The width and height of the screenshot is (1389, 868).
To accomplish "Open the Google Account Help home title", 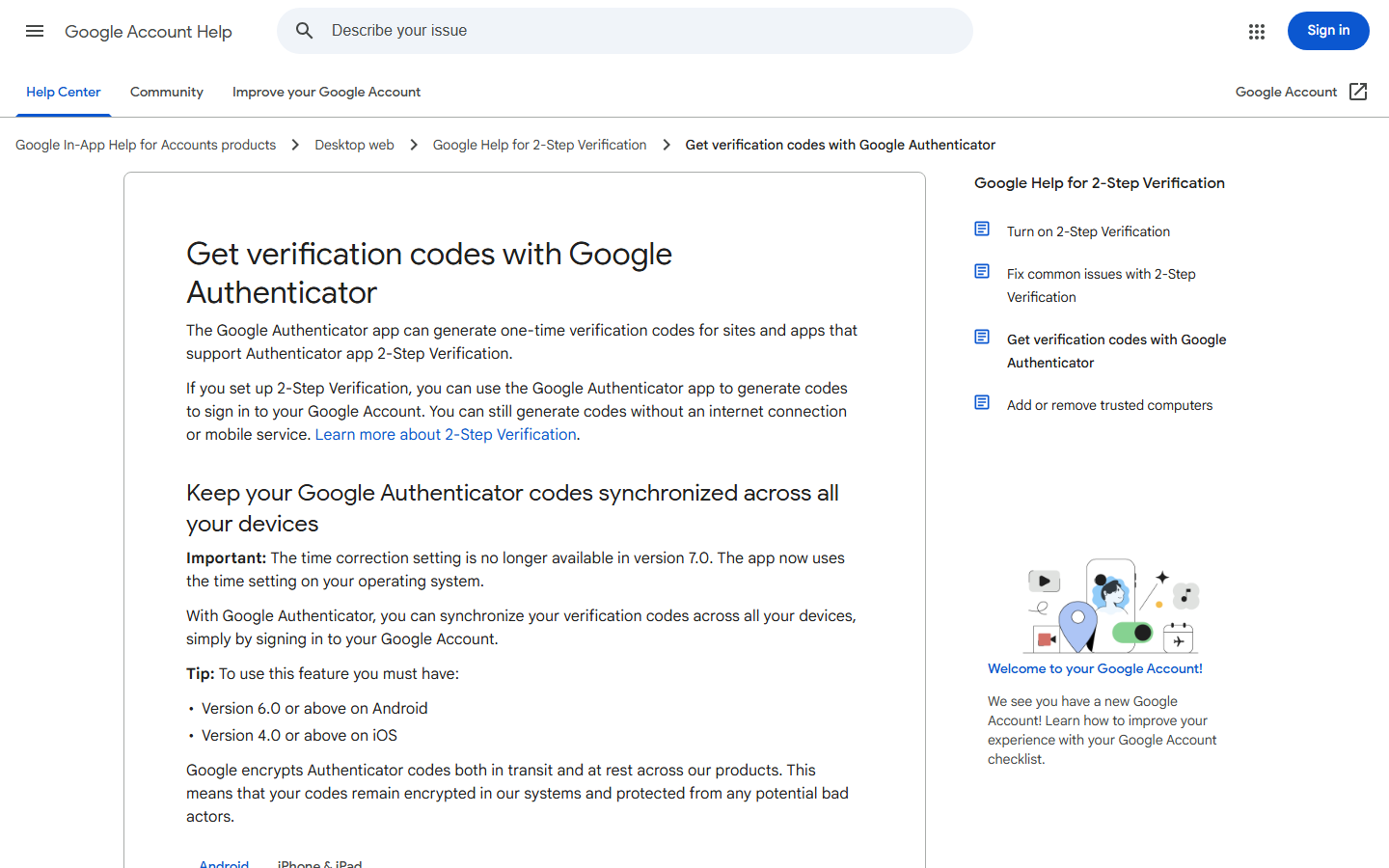I will (149, 32).
